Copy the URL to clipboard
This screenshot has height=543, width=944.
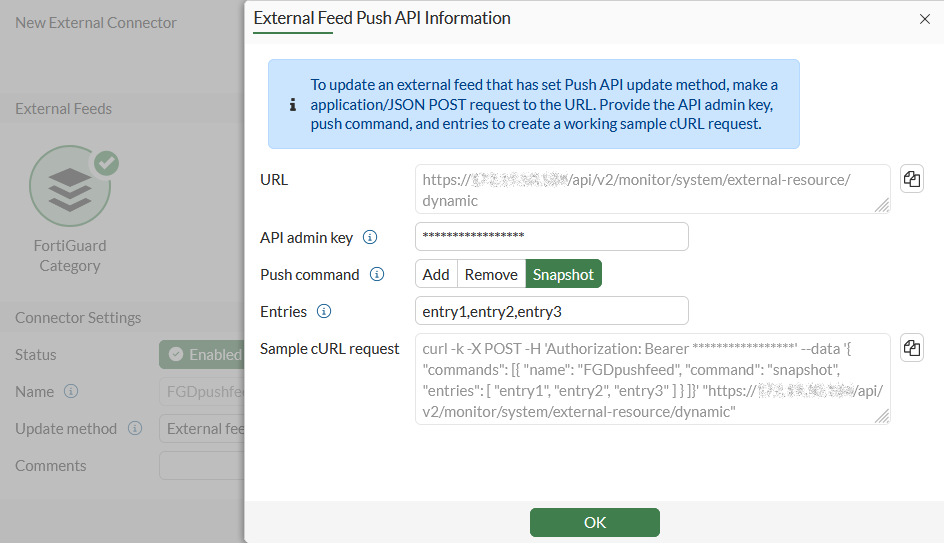click(911, 179)
